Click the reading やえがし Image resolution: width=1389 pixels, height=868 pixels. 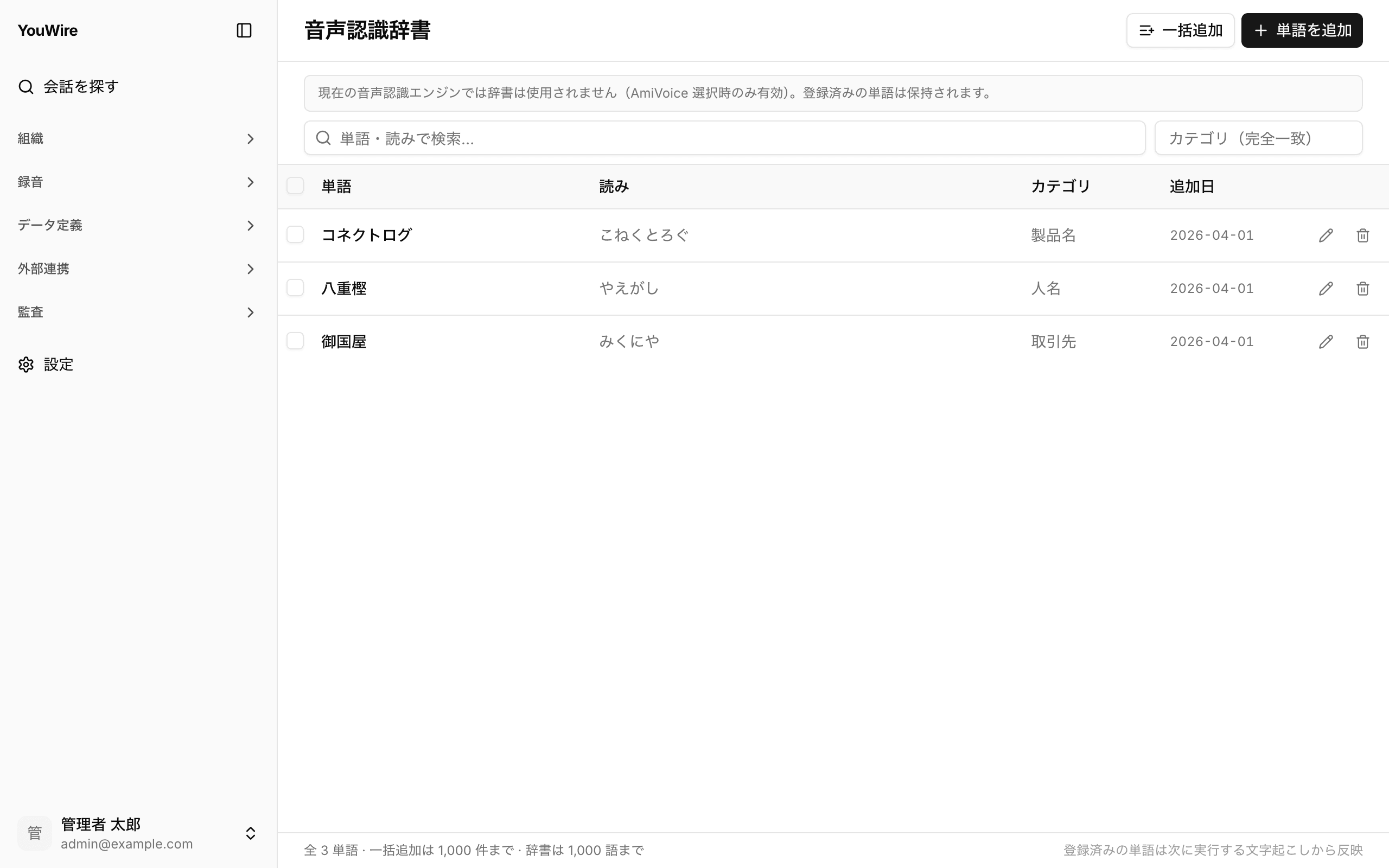(629, 288)
